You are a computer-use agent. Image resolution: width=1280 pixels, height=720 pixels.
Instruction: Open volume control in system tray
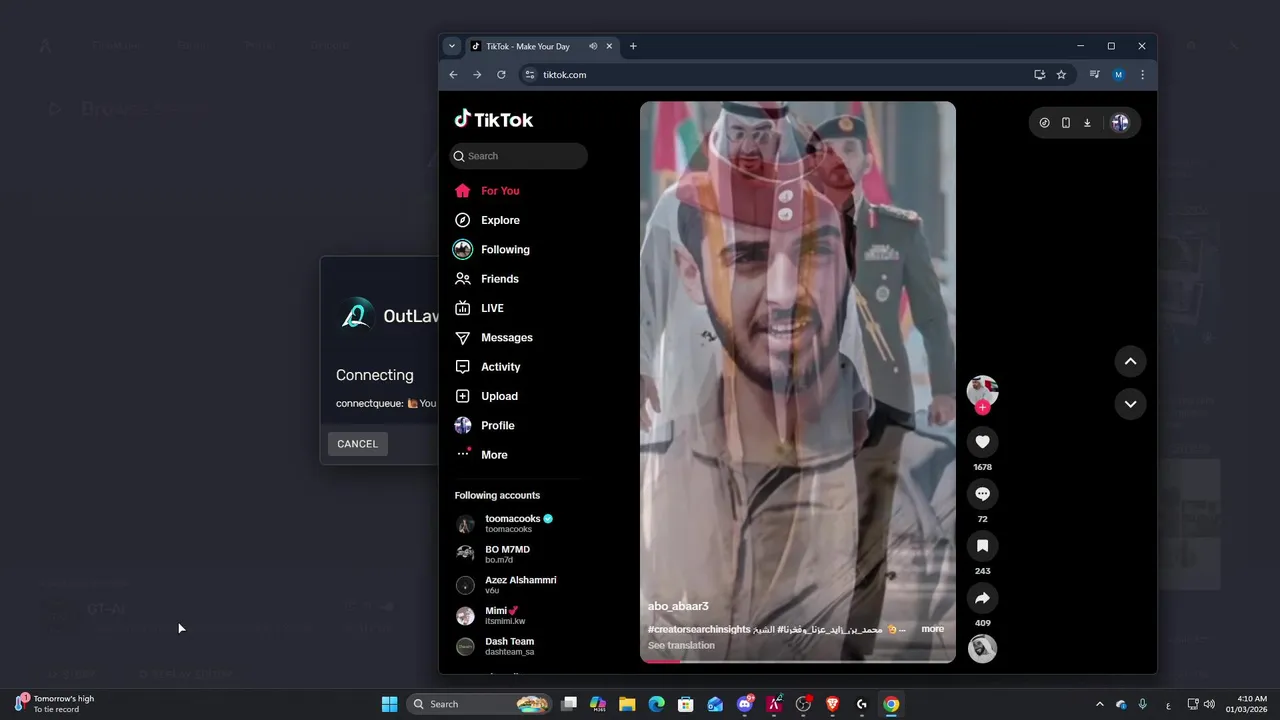click(x=1209, y=704)
